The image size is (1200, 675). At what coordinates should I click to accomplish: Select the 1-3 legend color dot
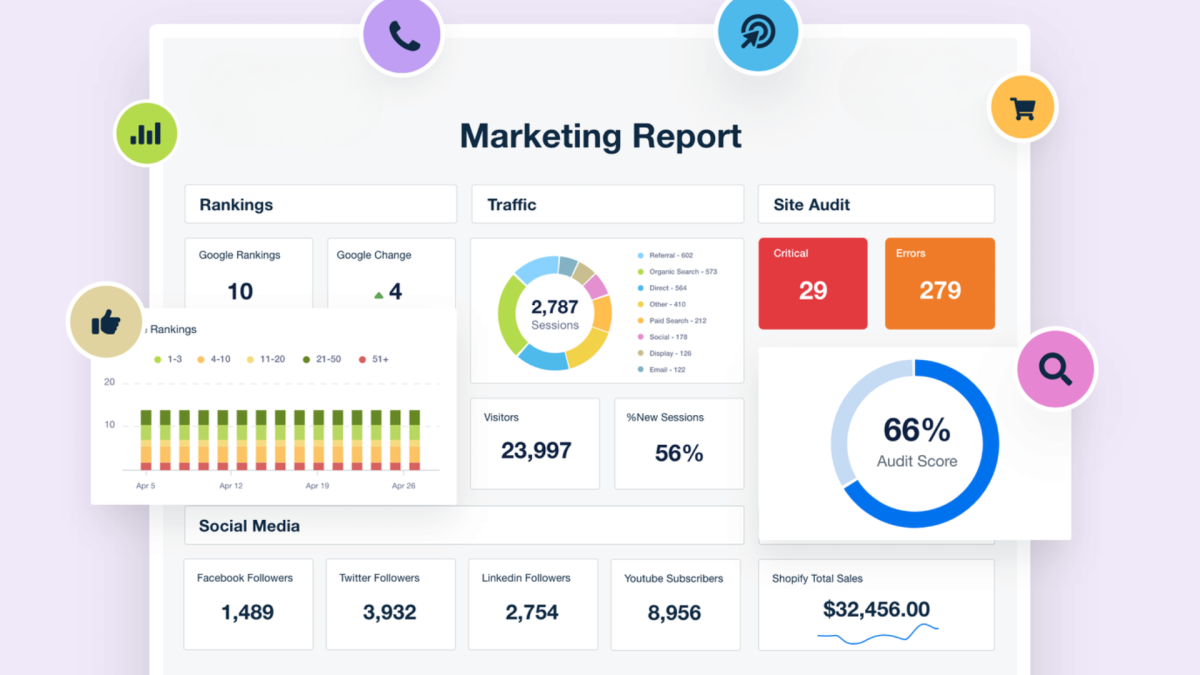pyautogui.click(x=157, y=359)
